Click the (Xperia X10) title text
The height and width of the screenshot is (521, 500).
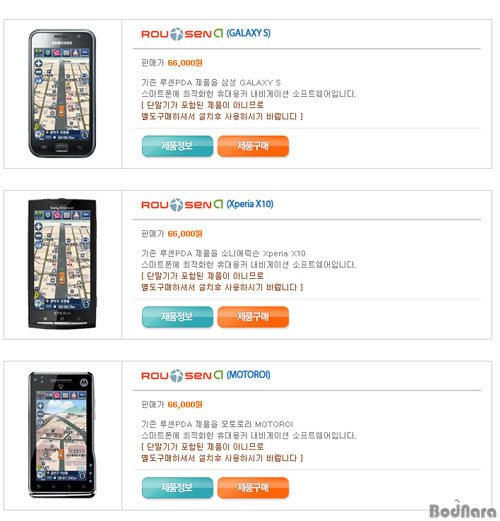point(250,204)
